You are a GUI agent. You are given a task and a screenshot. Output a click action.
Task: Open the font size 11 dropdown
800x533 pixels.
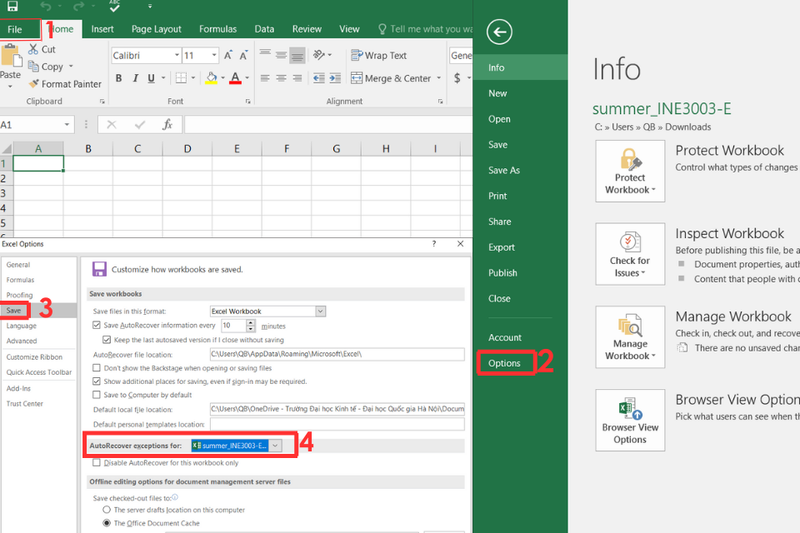tap(214, 55)
